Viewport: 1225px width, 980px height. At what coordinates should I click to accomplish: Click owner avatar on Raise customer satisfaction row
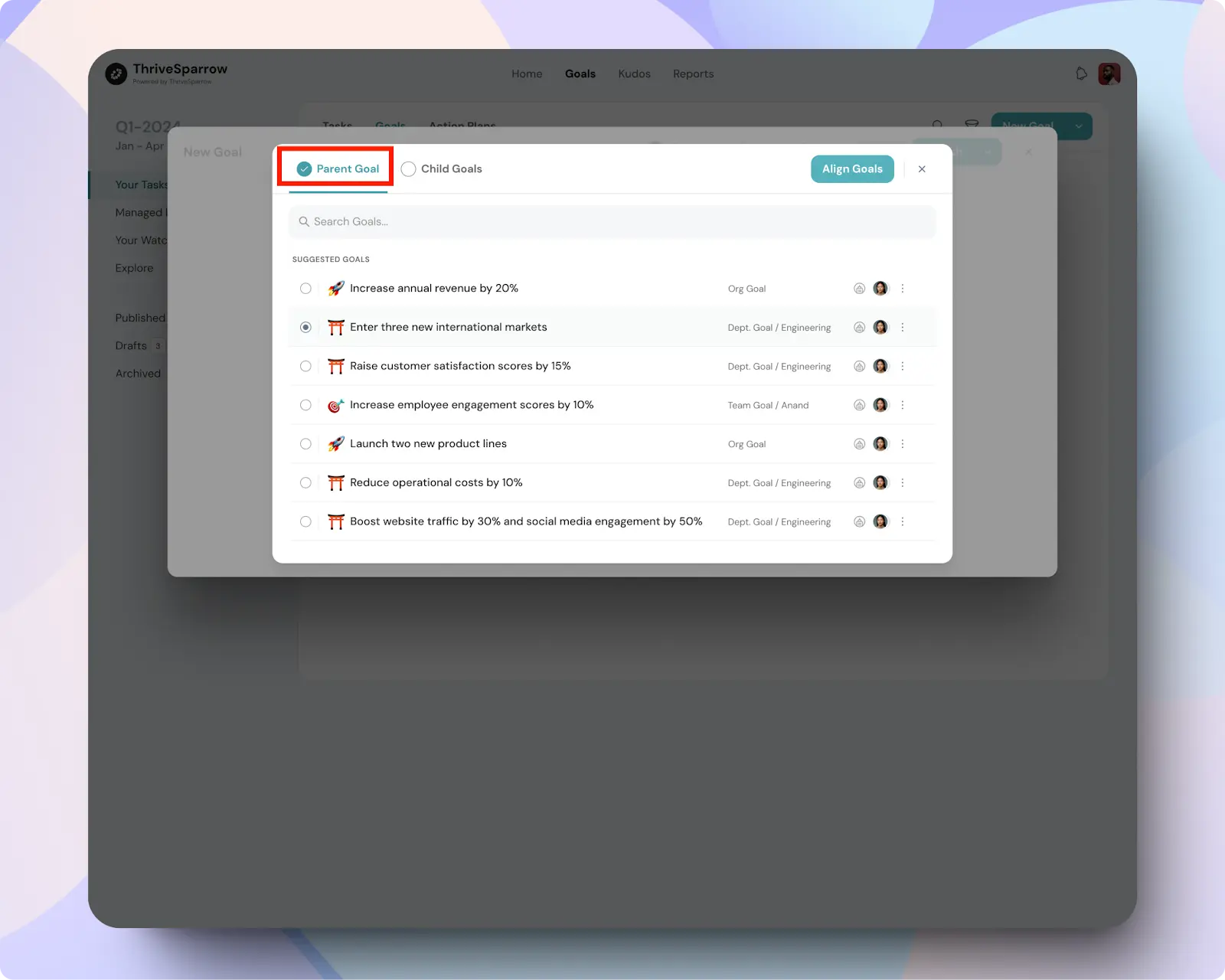880,366
